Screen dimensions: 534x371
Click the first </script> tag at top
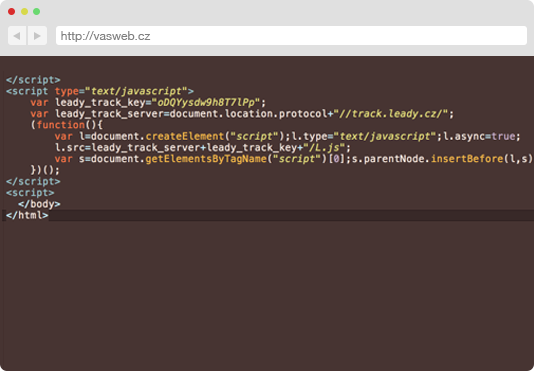tap(33, 80)
